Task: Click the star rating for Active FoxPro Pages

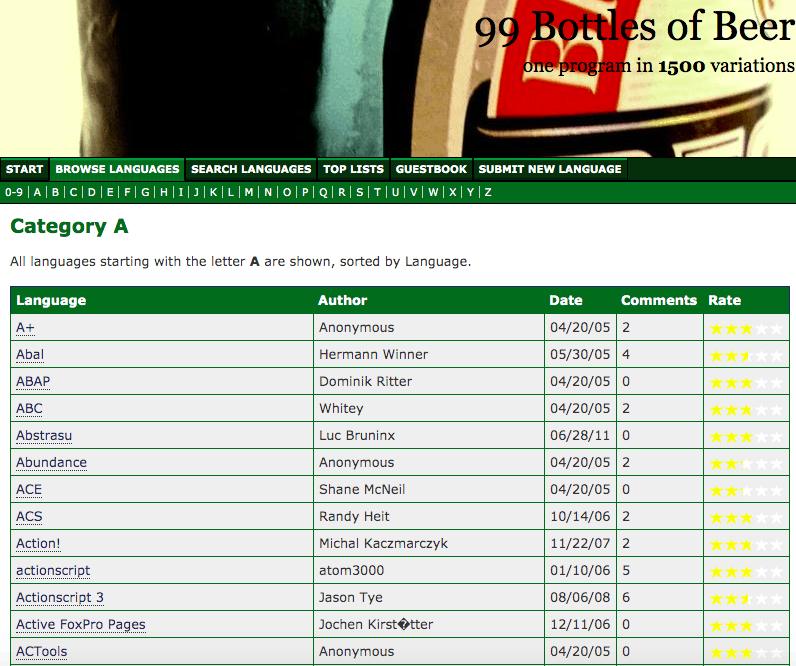Action: (x=746, y=625)
